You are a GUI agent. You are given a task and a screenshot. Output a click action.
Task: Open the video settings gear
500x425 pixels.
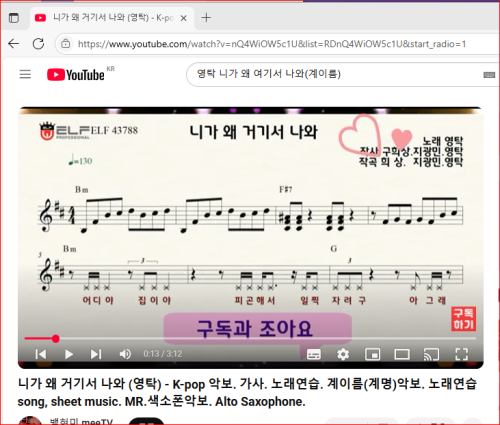(x=343, y=354)
